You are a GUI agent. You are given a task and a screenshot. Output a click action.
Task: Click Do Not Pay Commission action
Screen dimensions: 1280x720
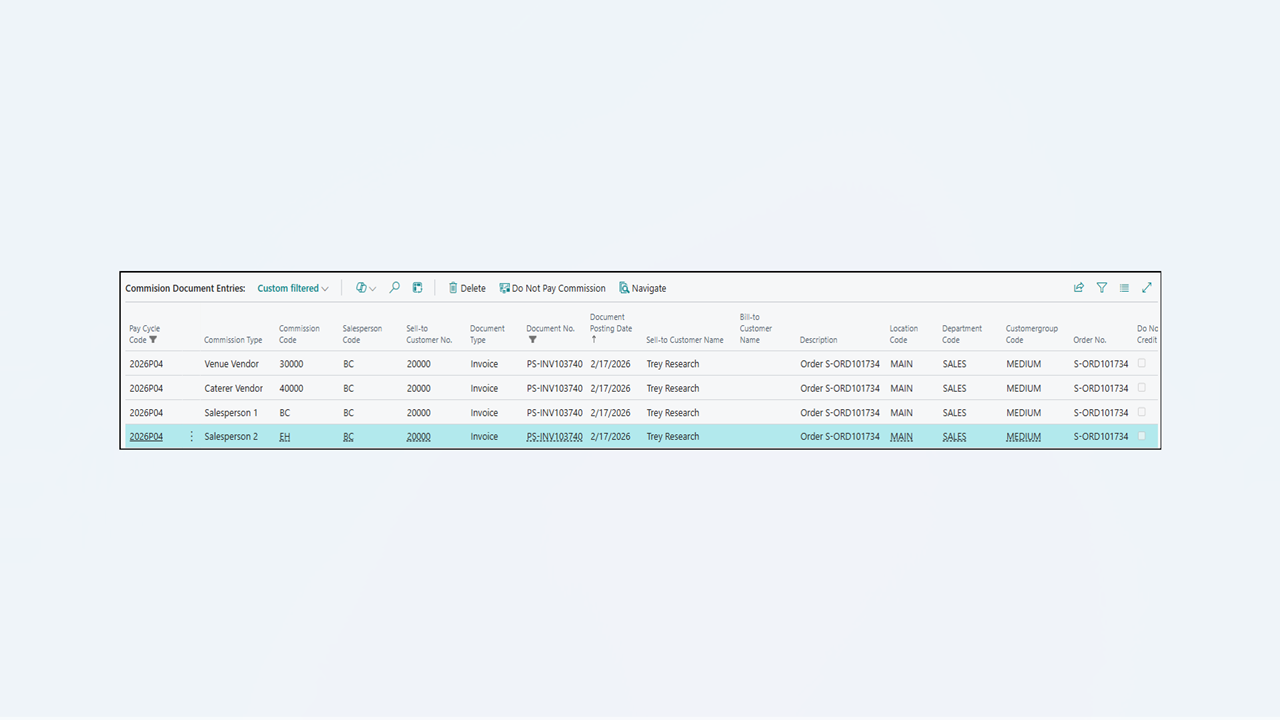click(x=552, y=288)
